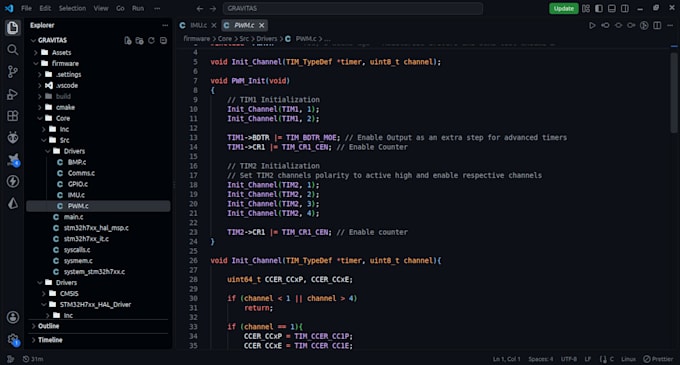680x365 pixels.
Task: Open the triangle icon below the lightning bolt
Action: [13, 203]
